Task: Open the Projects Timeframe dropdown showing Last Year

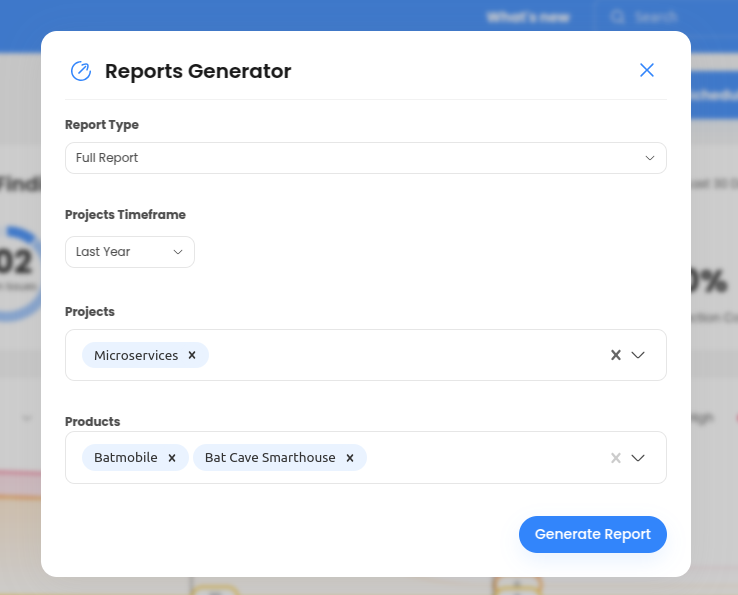Action: click(x=130, y=252)
